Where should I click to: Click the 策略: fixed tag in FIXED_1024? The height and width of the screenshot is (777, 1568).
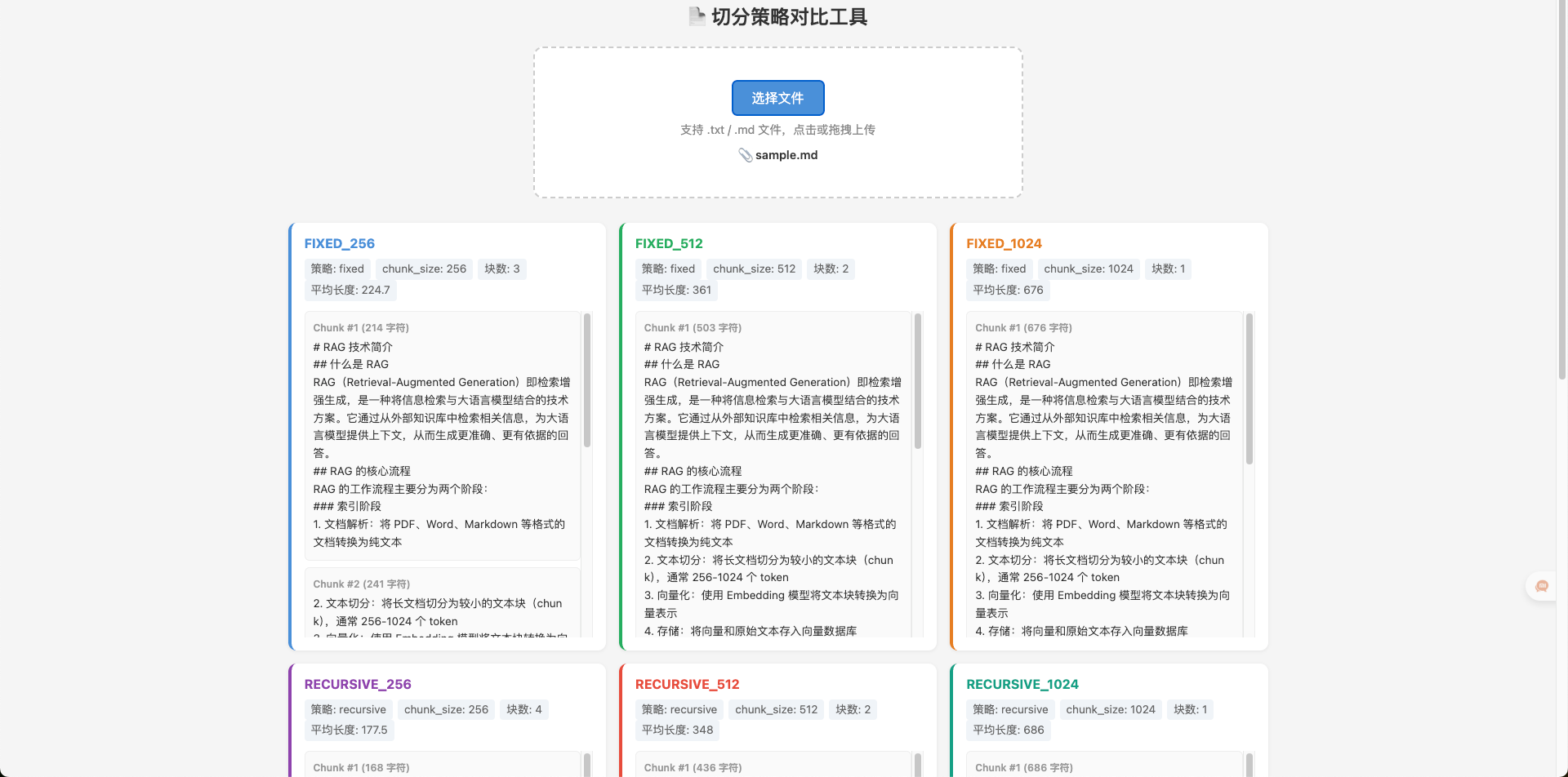(999, 269)
